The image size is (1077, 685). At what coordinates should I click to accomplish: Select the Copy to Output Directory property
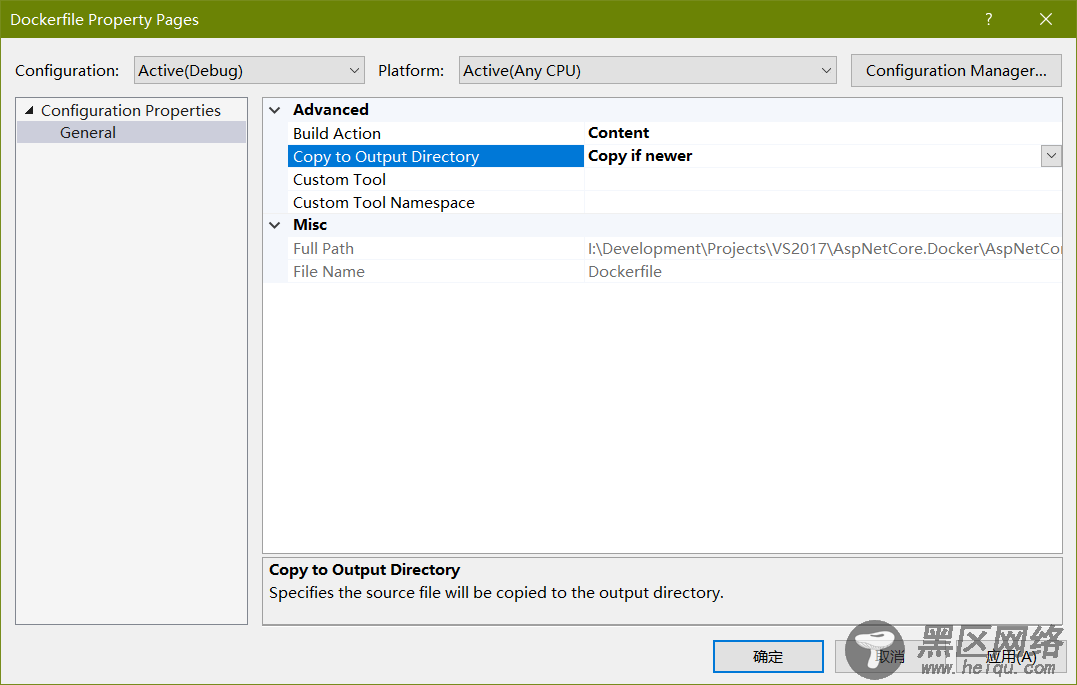435,156
